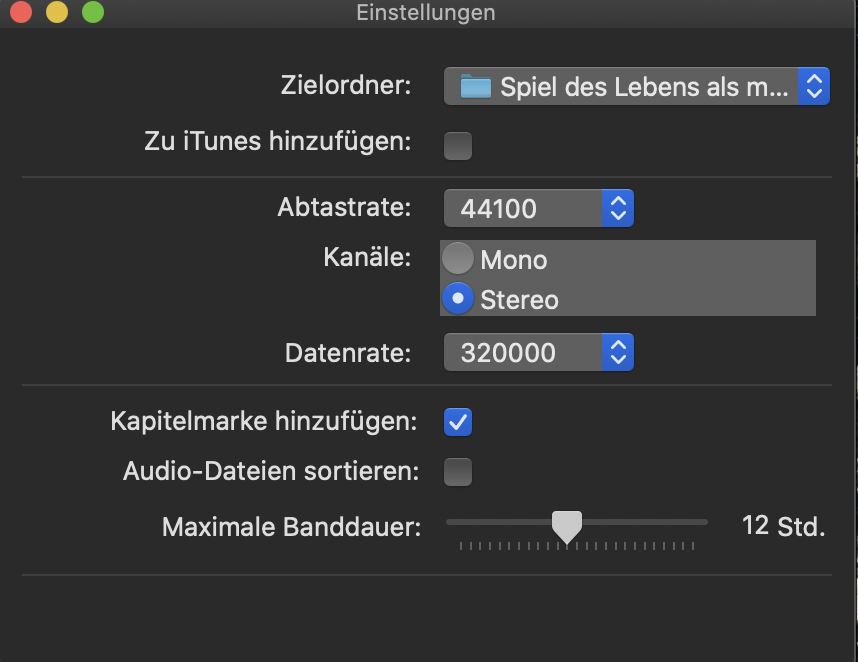
Task: Select the Stereo channel radio button
Action: [458, 298]
